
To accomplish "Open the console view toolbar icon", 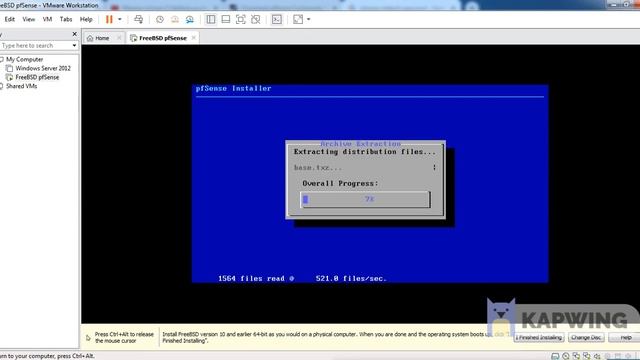I will 277,19.
